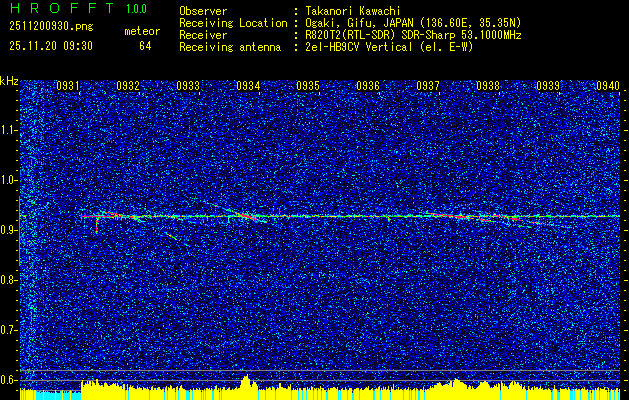Click the kHz axis unit label
The image size is (629, 400).
click(9, 81)
